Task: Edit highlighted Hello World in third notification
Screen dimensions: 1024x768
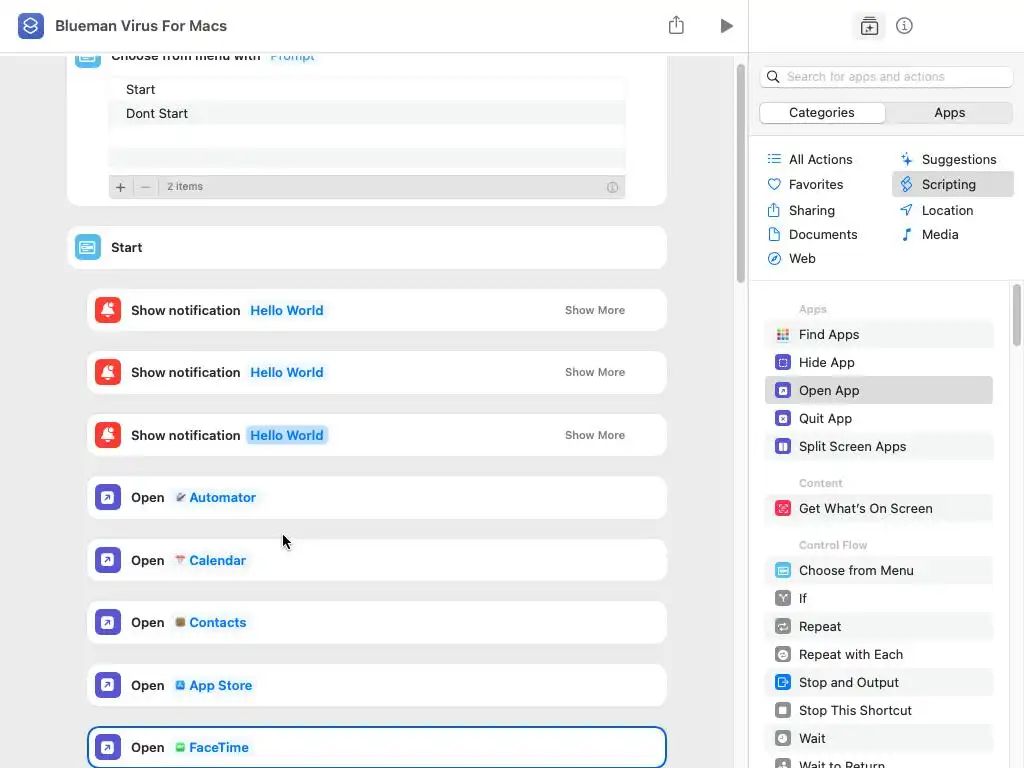Action: [x=287, y=435]
